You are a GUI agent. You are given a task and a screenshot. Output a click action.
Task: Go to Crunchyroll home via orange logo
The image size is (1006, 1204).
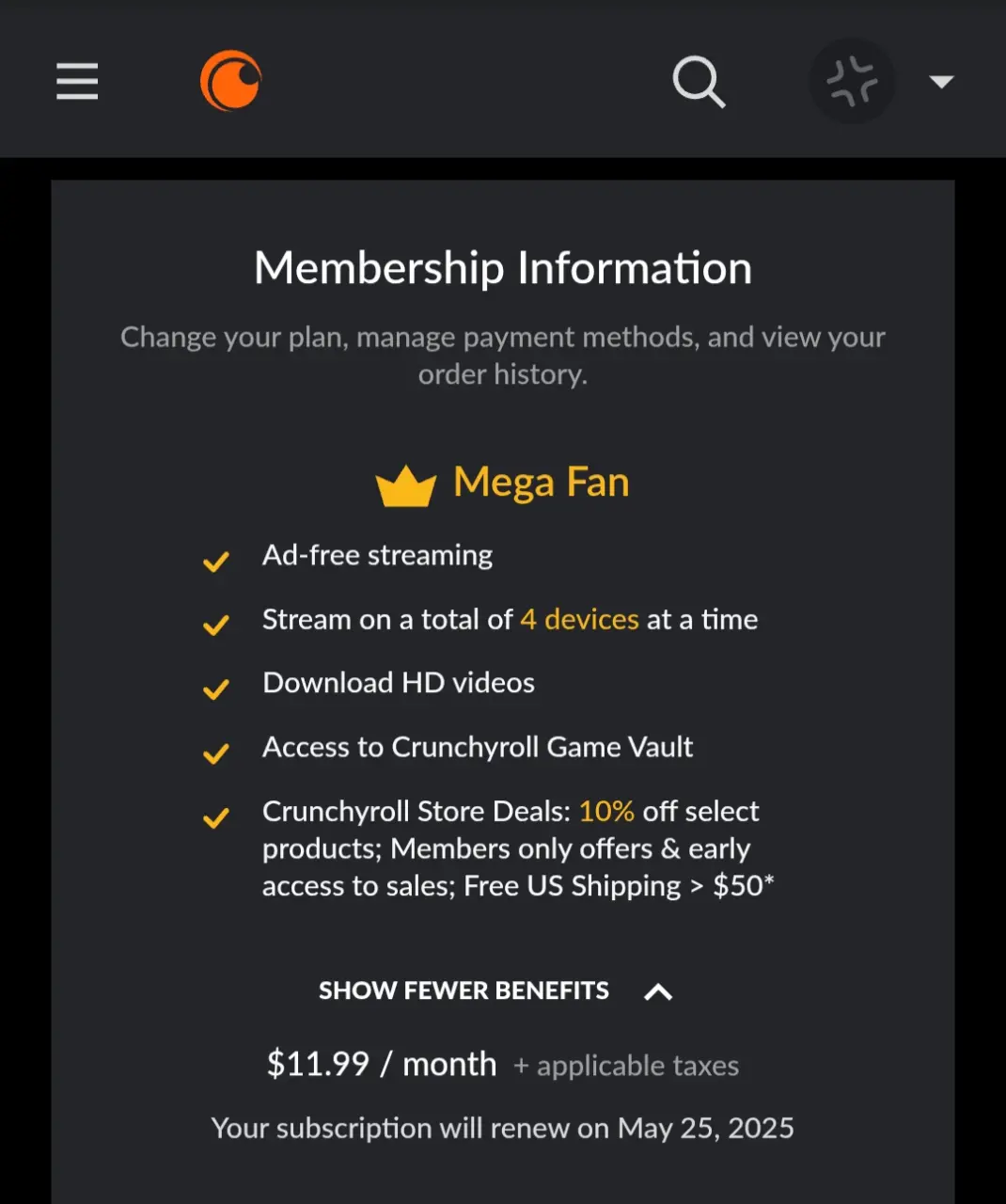231,81
